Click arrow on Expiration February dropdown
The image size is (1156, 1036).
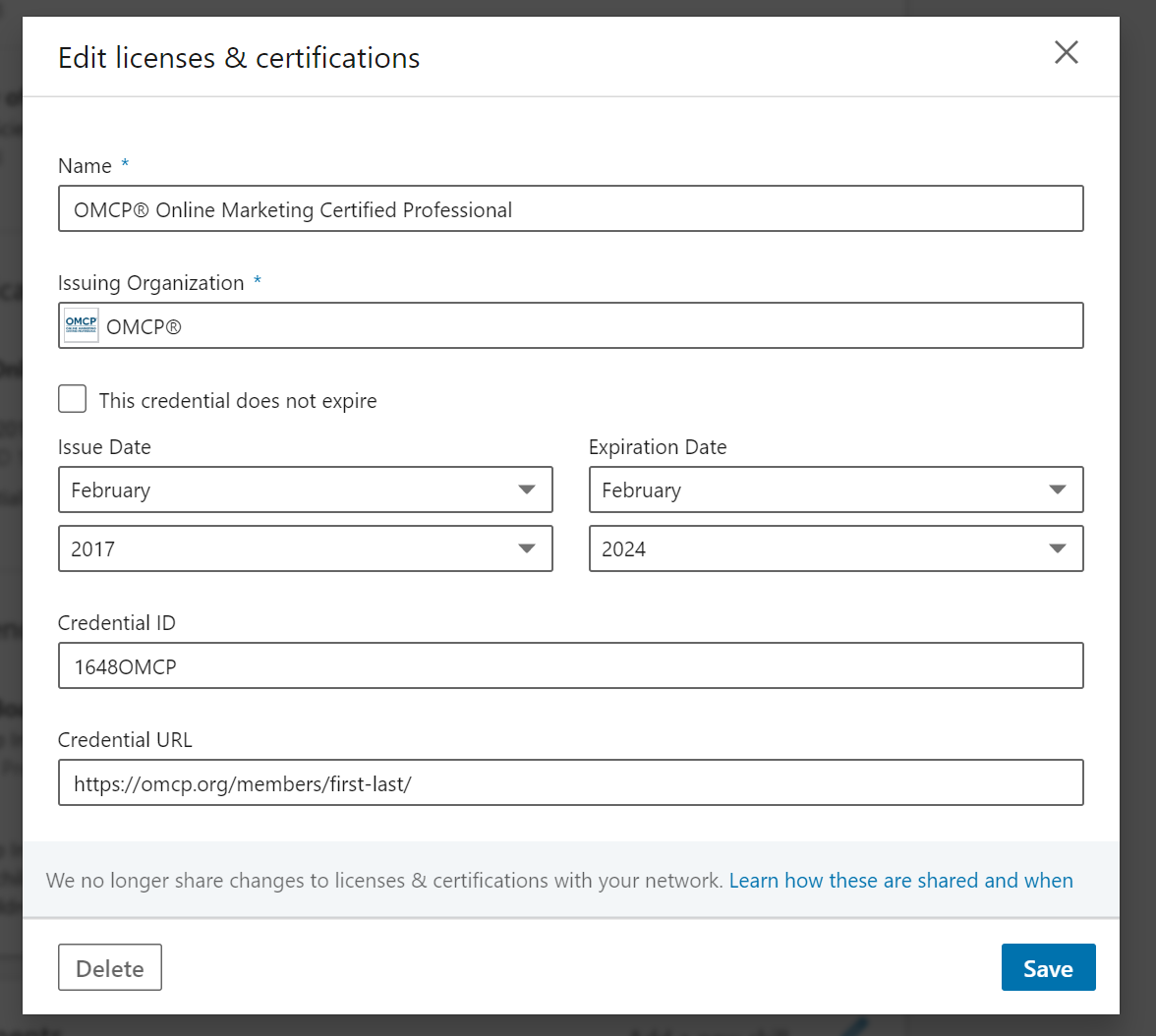pos(1058,489)
